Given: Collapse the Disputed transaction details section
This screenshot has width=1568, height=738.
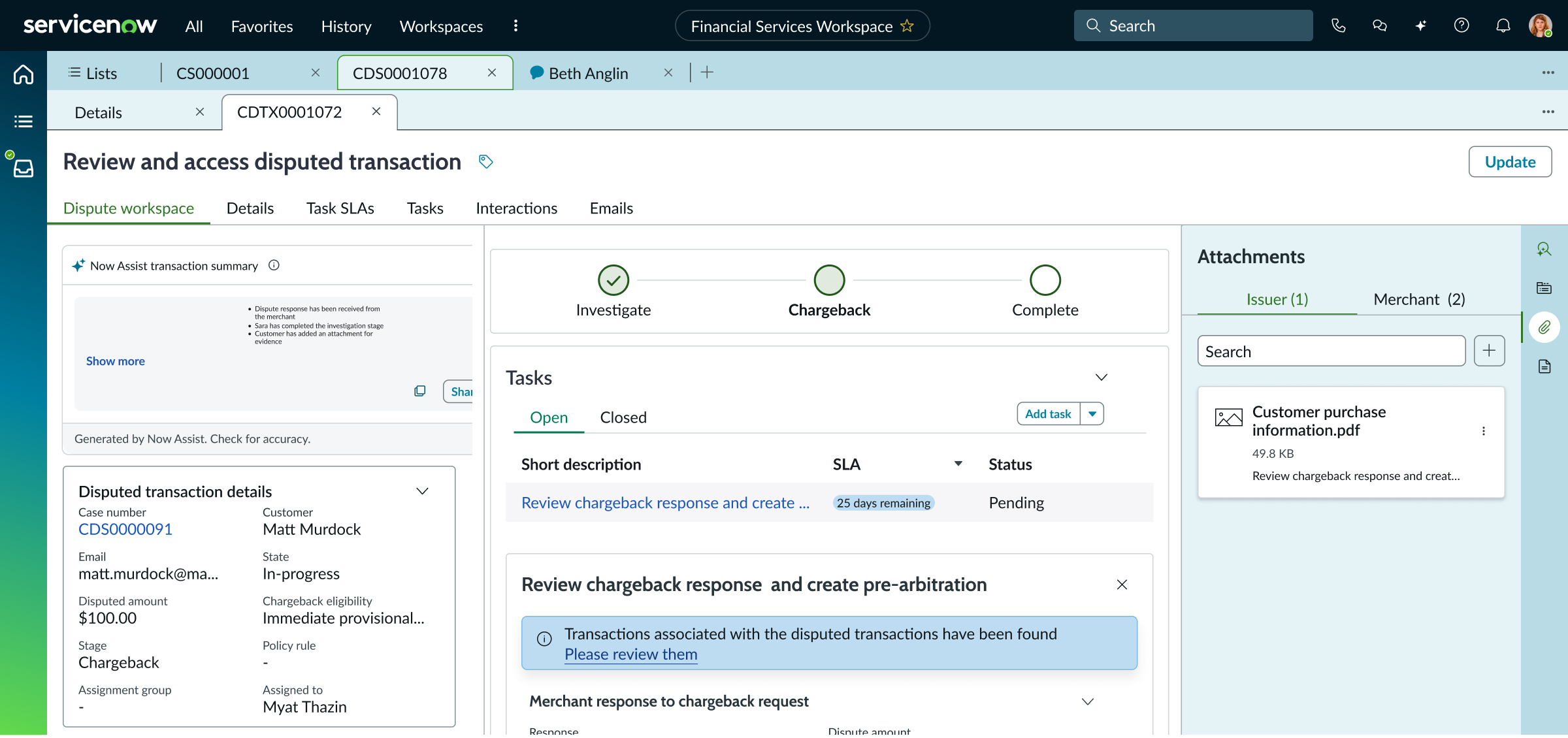Looking at the screenshot, I should click(423, 491).
